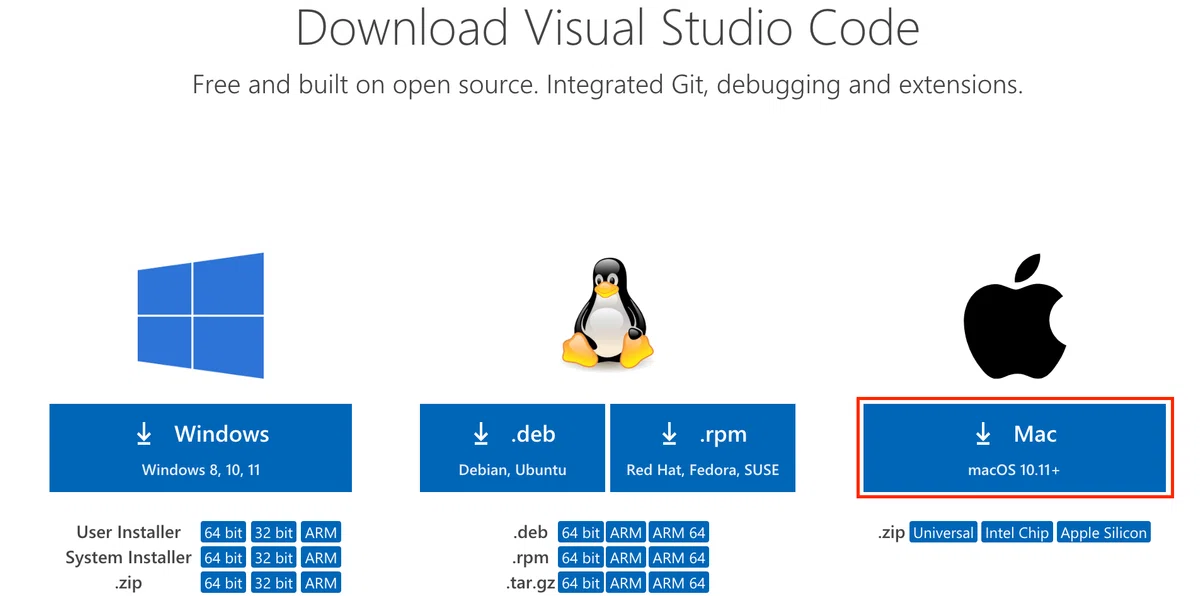Screen dimensions: 1200x596
Task: Get Linux .tar.gz 64 bit
Action: coord(581,582)
